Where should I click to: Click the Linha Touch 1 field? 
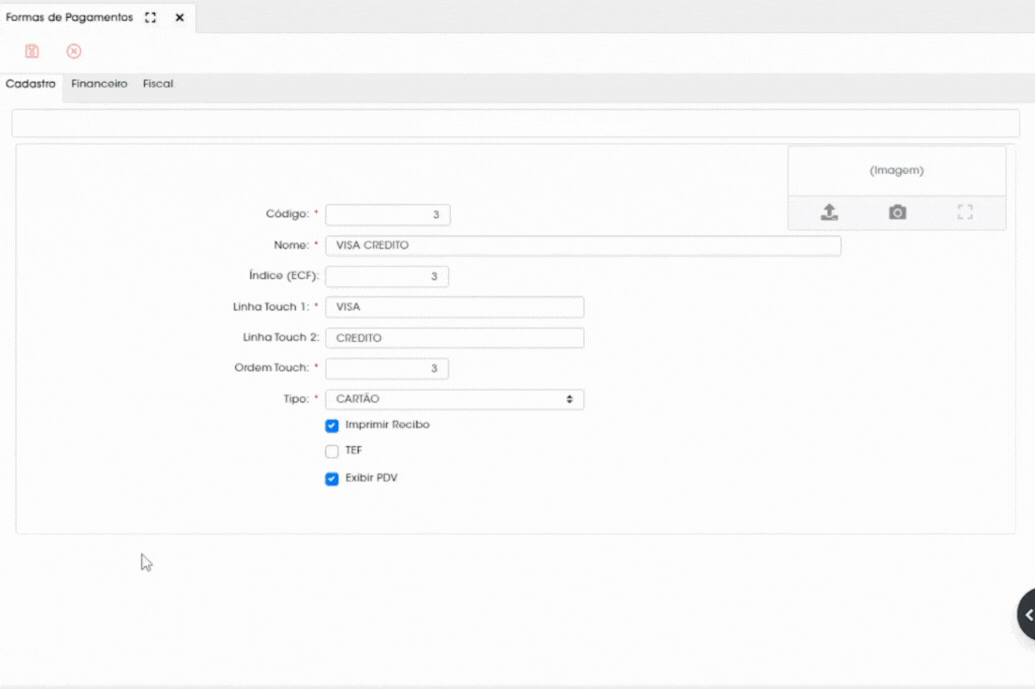coord(454,307)
